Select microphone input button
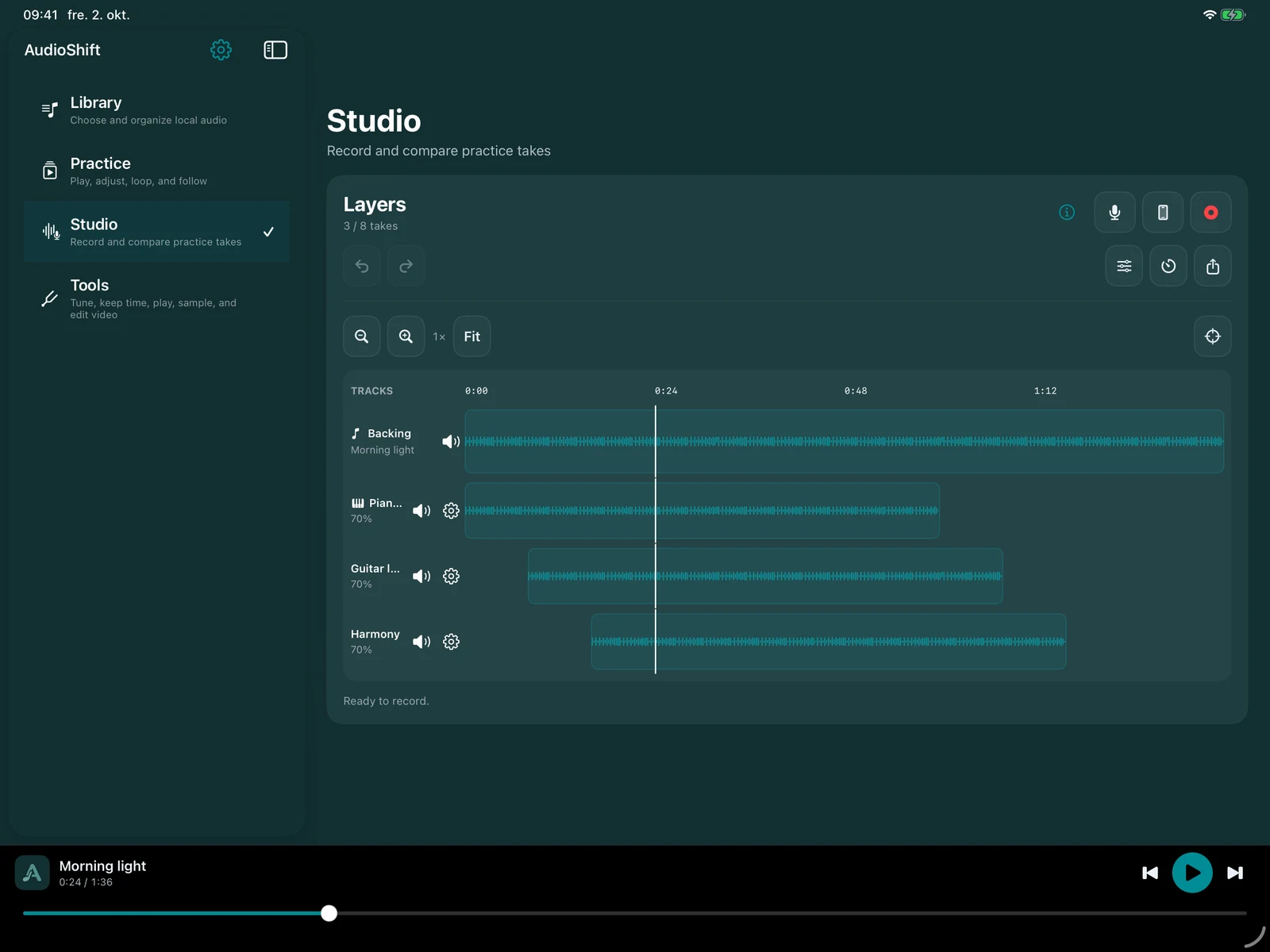This screenshot has height=952, width=1270. click(x=1114, y=213)
